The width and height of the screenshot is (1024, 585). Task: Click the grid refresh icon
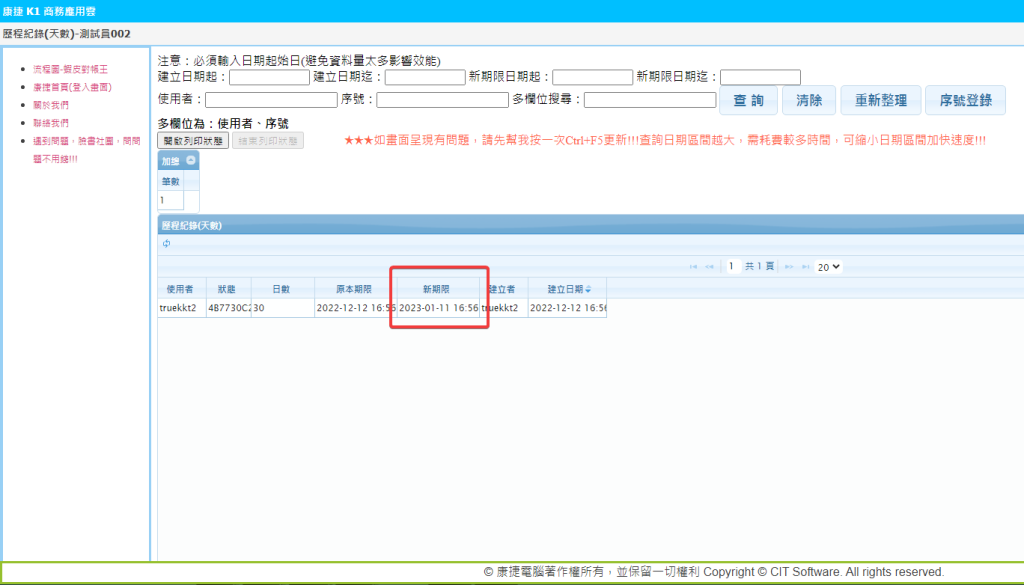coord(165,243)
